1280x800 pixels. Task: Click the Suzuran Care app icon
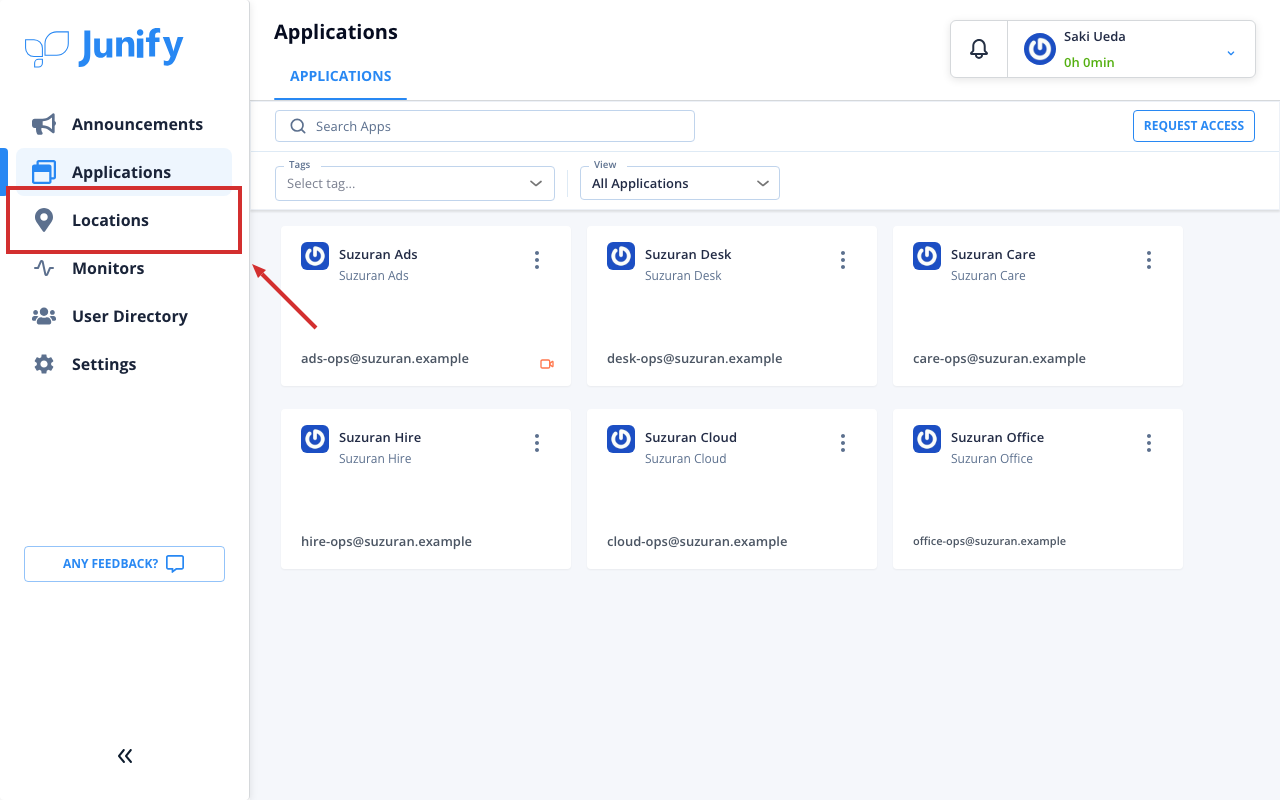coord(927,256)
